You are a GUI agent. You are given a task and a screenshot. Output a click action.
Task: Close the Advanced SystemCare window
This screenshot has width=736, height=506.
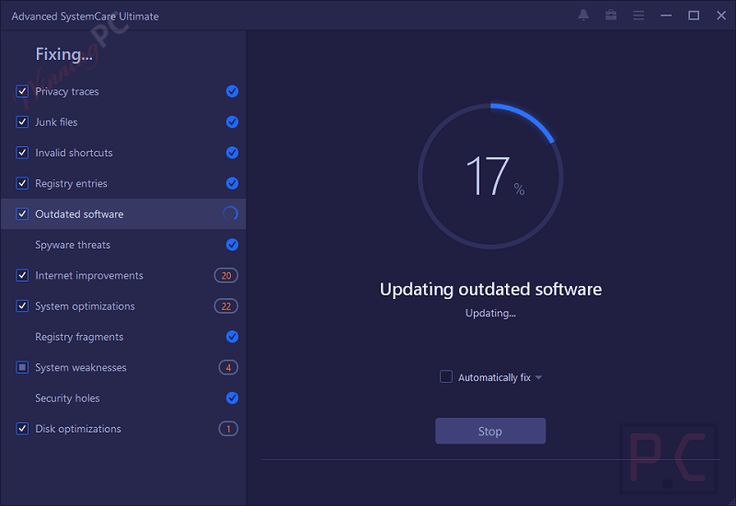[x=721, y=15]
